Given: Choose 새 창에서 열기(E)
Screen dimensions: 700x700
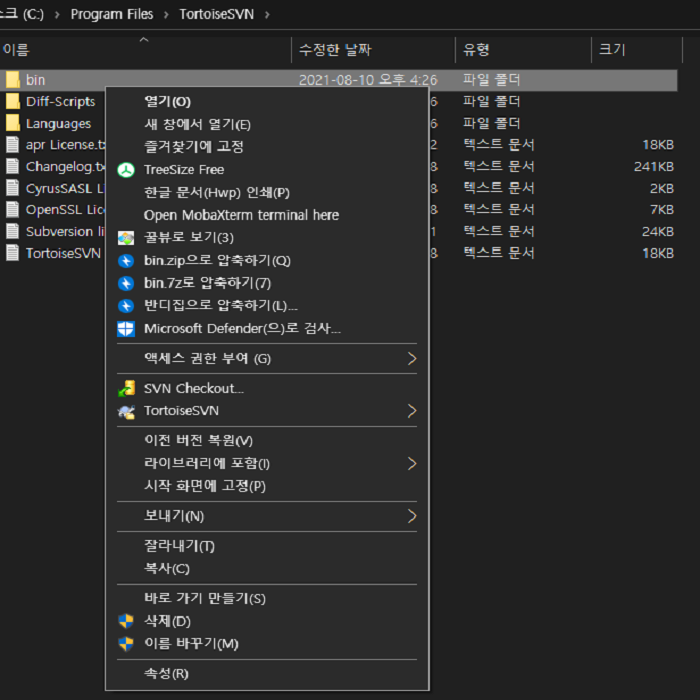Looking at the screenshot, I should click(x=267, y=124).
